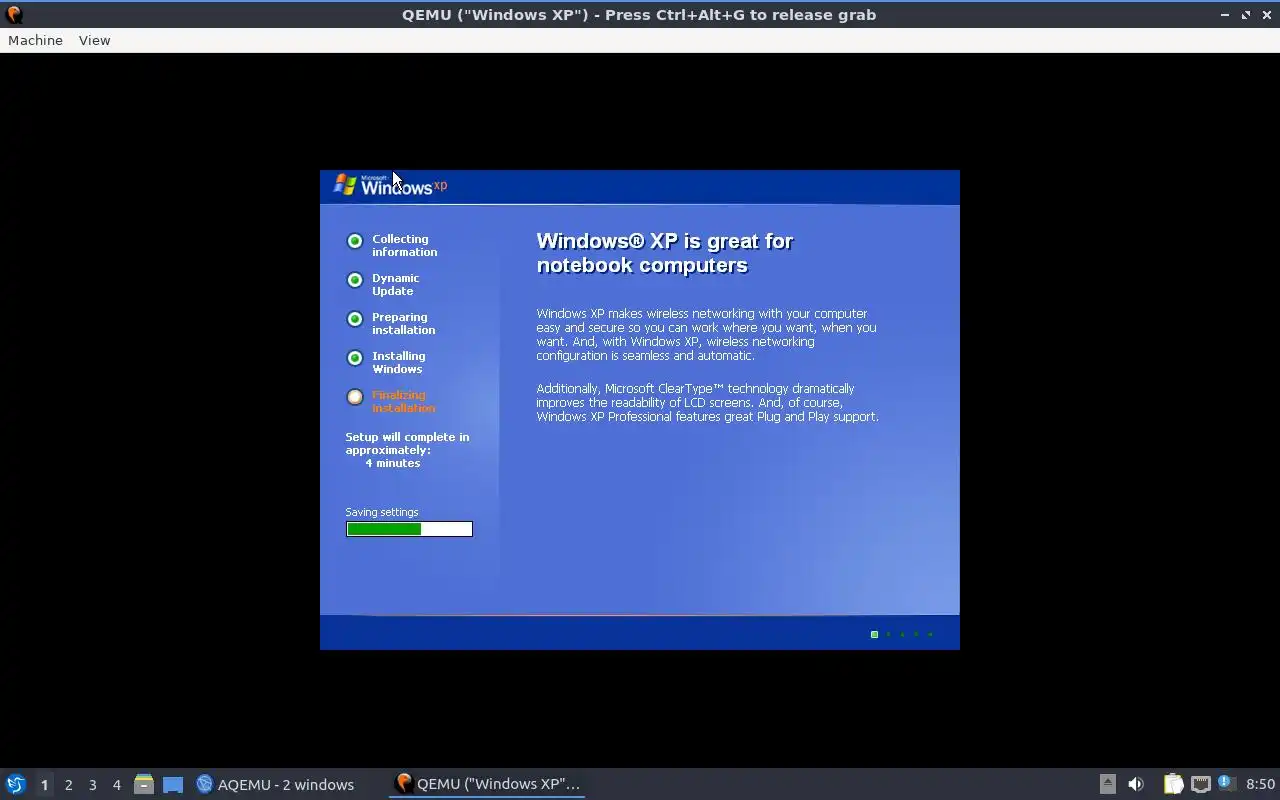The height and width of the screenshot is (800, 1280).
Task: Click 'Setup will complete in approximately' text
Action: tap(407, 443)
